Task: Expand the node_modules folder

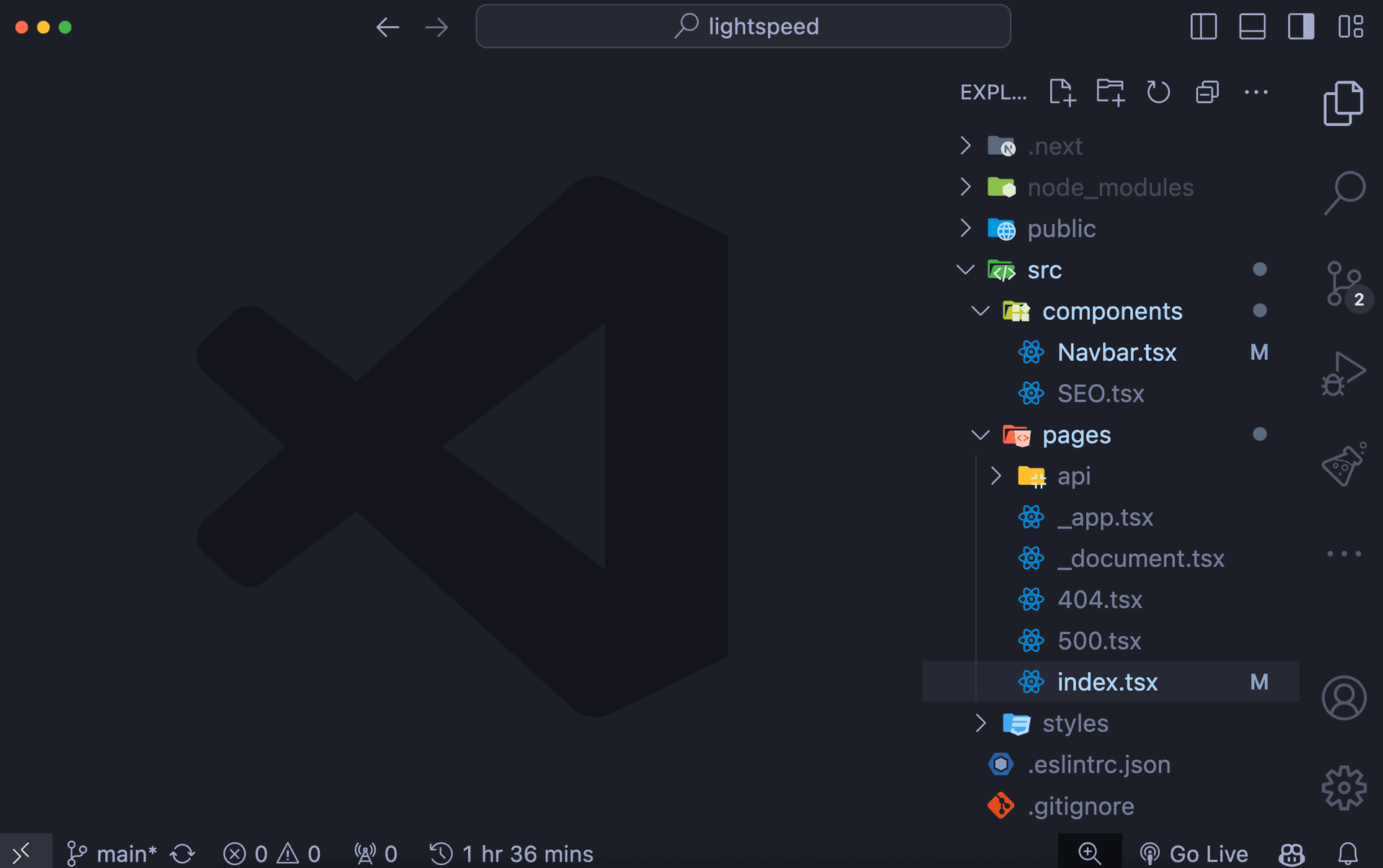Action: point(1111,187)
